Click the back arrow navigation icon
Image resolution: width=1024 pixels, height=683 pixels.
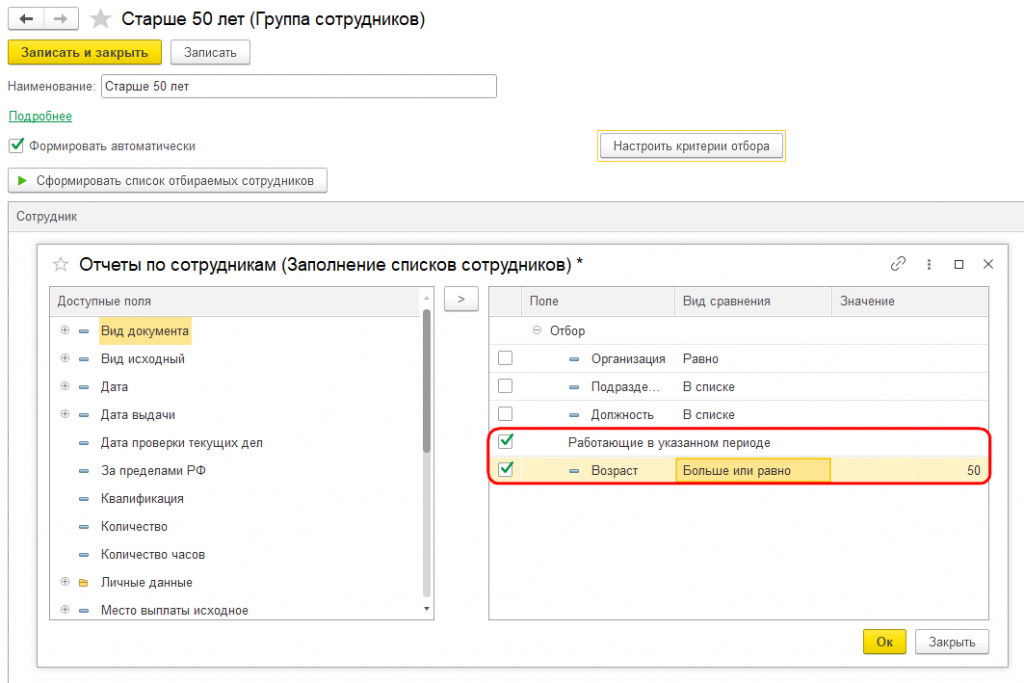26,19
